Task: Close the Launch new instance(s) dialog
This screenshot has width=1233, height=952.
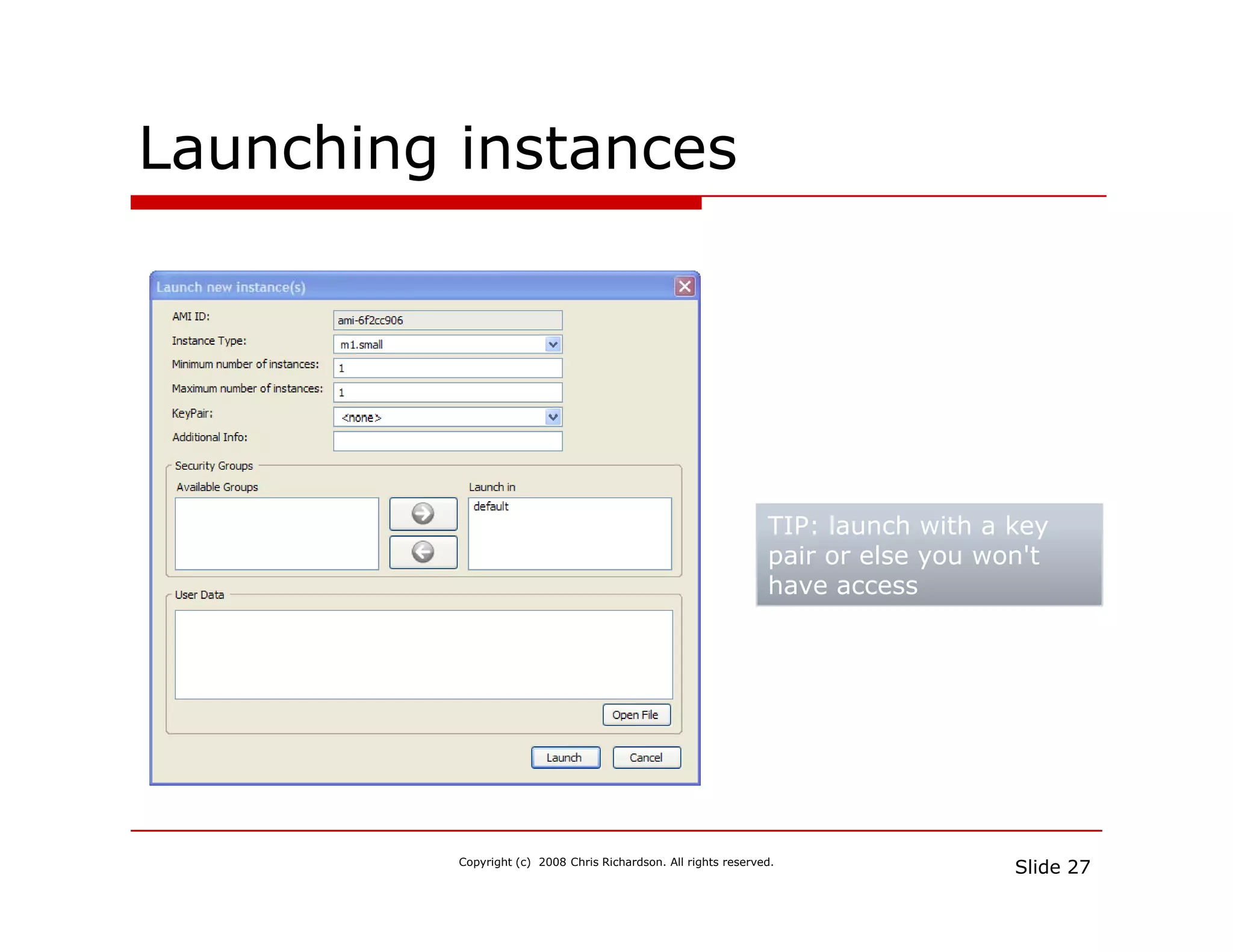Action: (x=685, y=286)
